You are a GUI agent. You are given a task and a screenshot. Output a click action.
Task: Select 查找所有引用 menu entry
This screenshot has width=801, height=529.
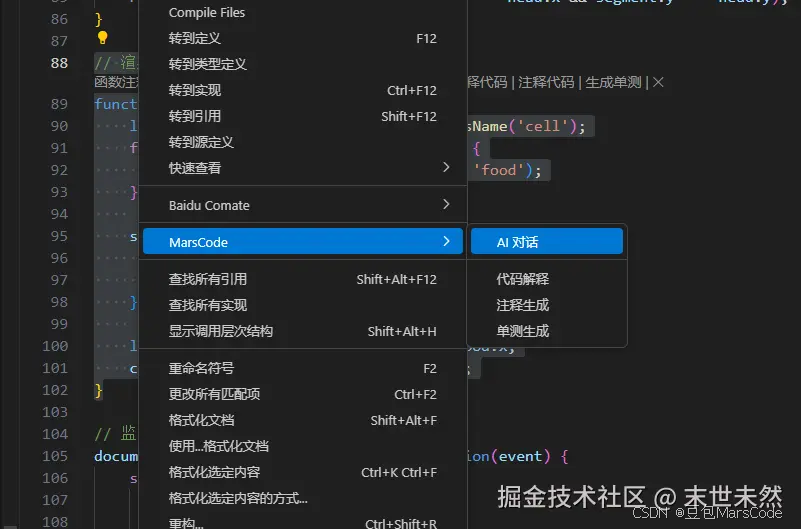pos(303,279)
